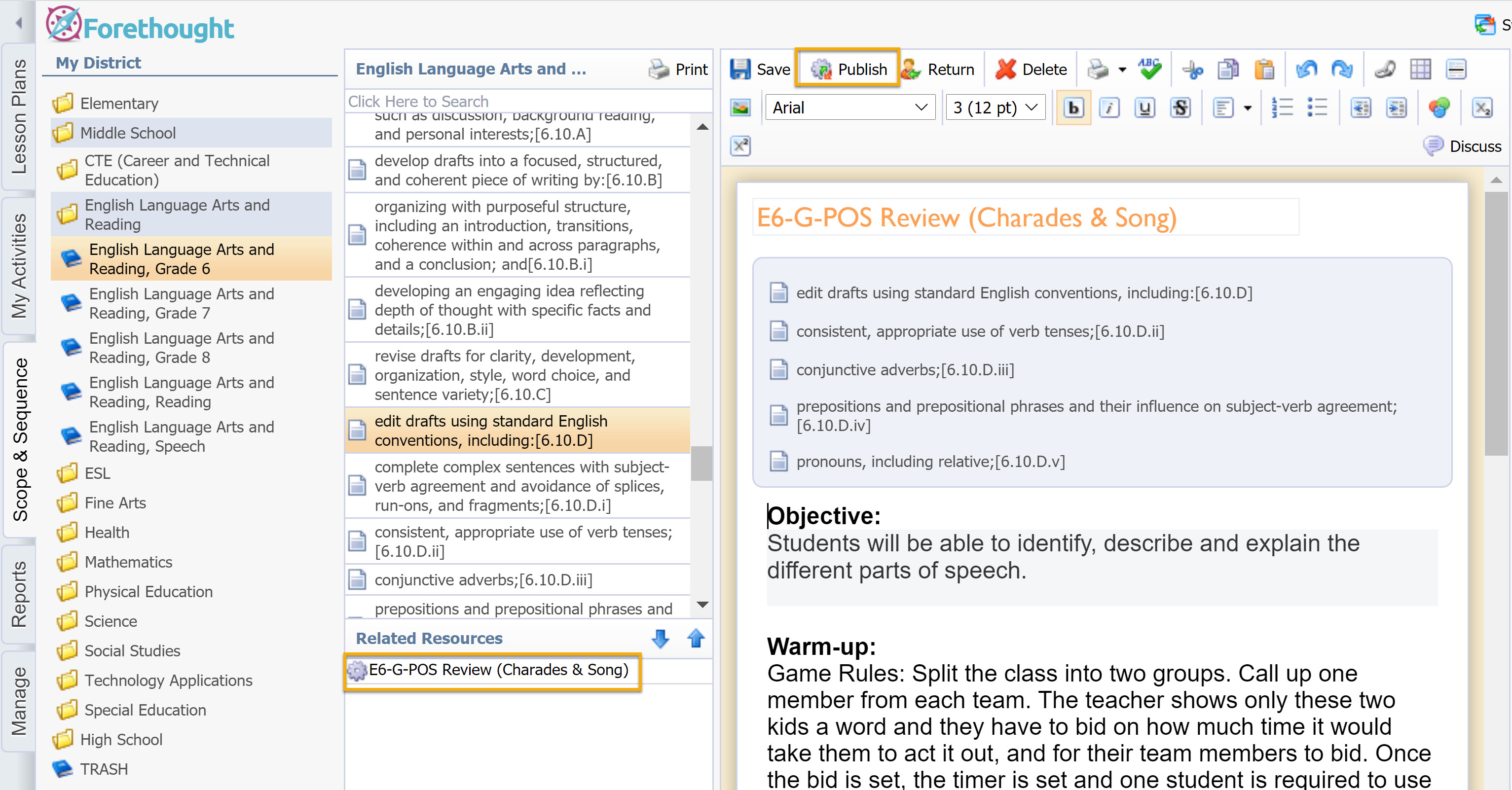Toggle numbered list
The height and width of the screenshot is (790, 1512).
pos(1282,108)
